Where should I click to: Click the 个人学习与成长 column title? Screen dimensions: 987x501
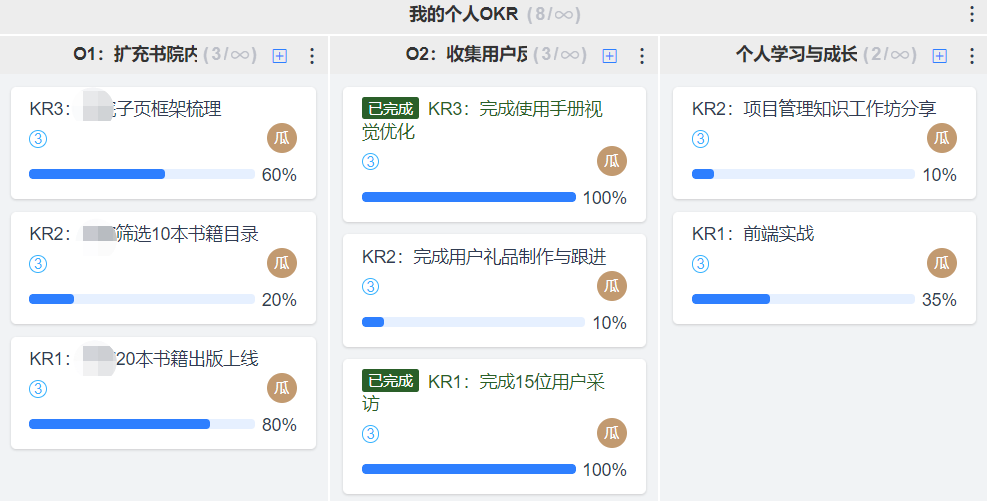[x=796, y=55]
